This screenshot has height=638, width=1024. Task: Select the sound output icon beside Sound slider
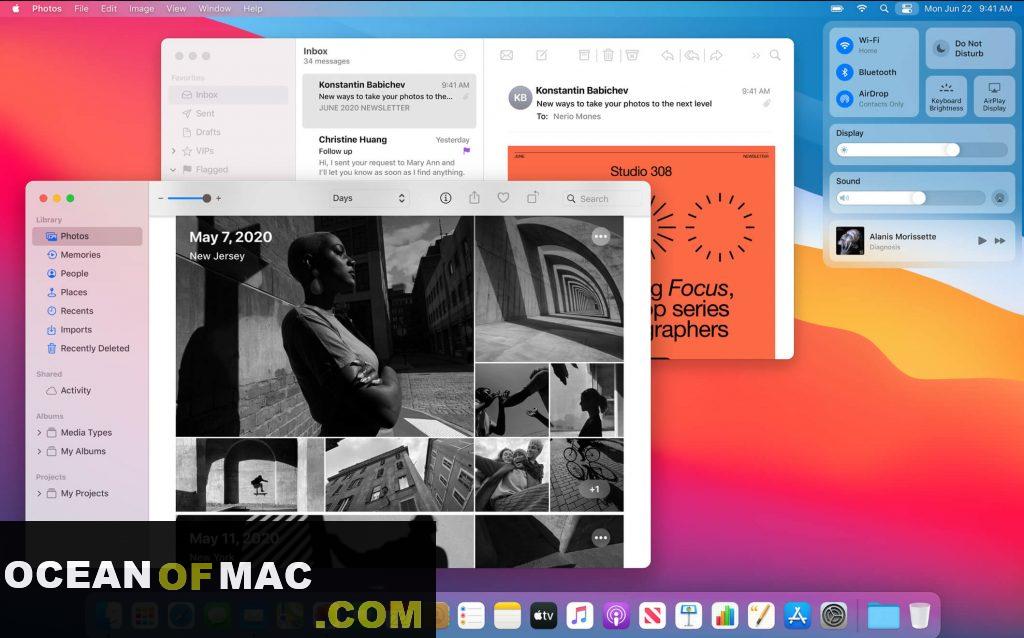tap(999, 198)
